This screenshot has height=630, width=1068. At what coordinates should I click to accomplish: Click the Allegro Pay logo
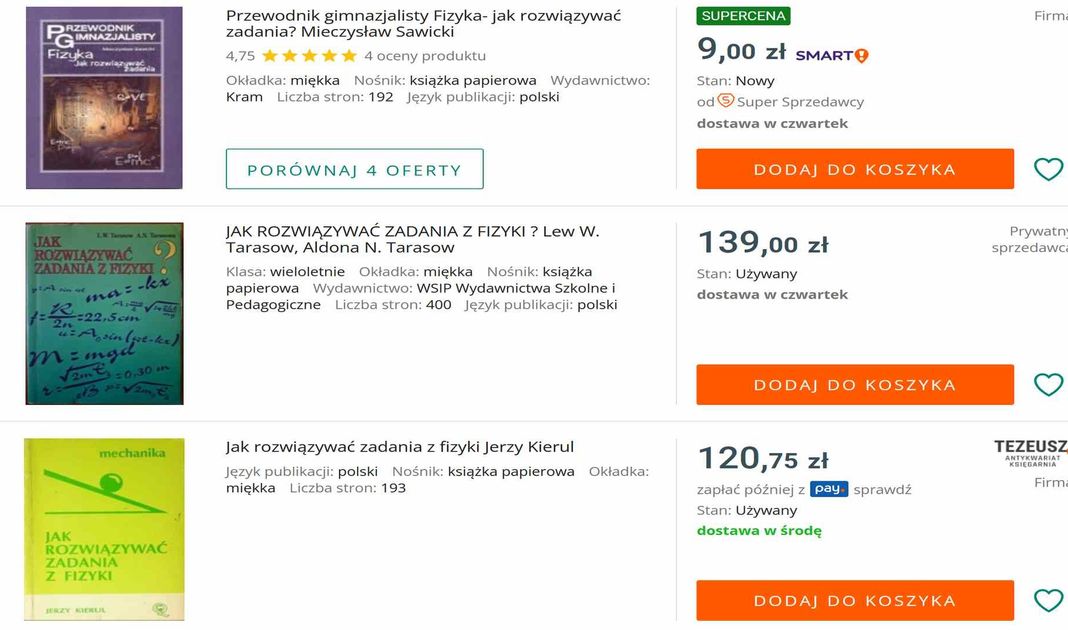click(829, 489)
